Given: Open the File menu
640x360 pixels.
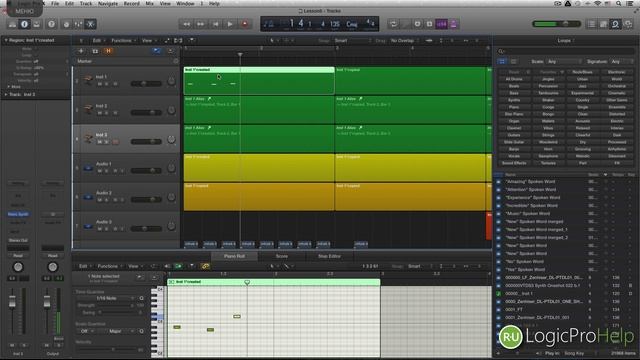Looking at the screenshot, I should click(x=55, y=3).
